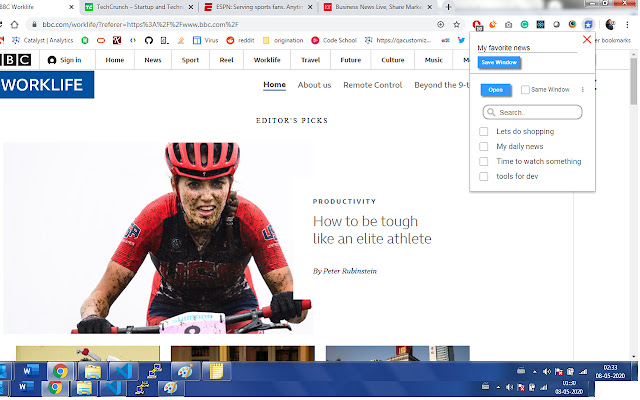Viewport: 640px width, 400px height.
Task: Open the reddit bookmark
Action: (x=240, y=40)
